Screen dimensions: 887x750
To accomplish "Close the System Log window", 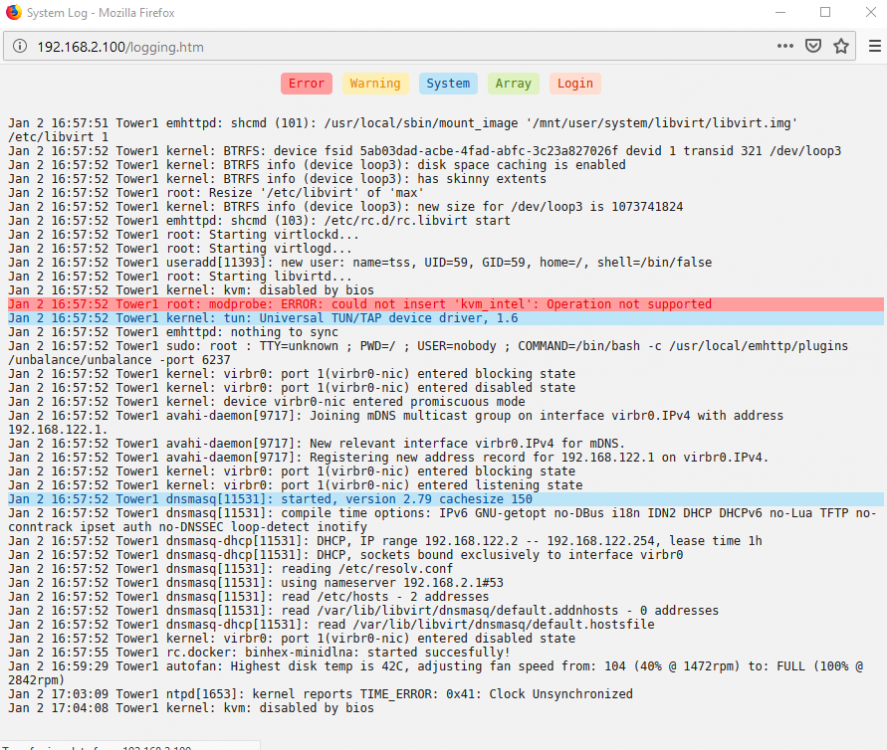I will [871, 12].
